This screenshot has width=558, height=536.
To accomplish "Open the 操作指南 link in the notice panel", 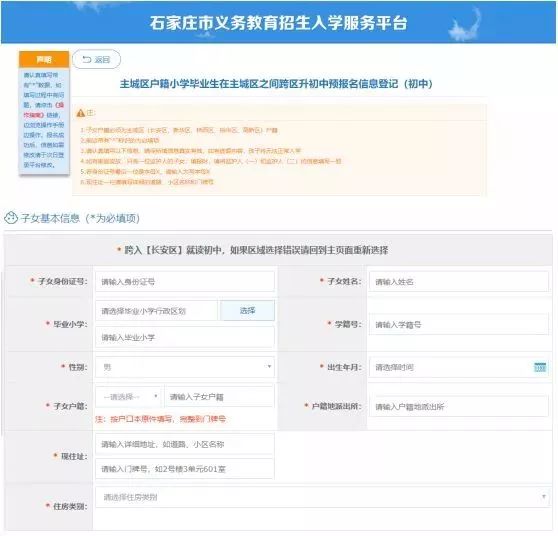I will (43, 110).
